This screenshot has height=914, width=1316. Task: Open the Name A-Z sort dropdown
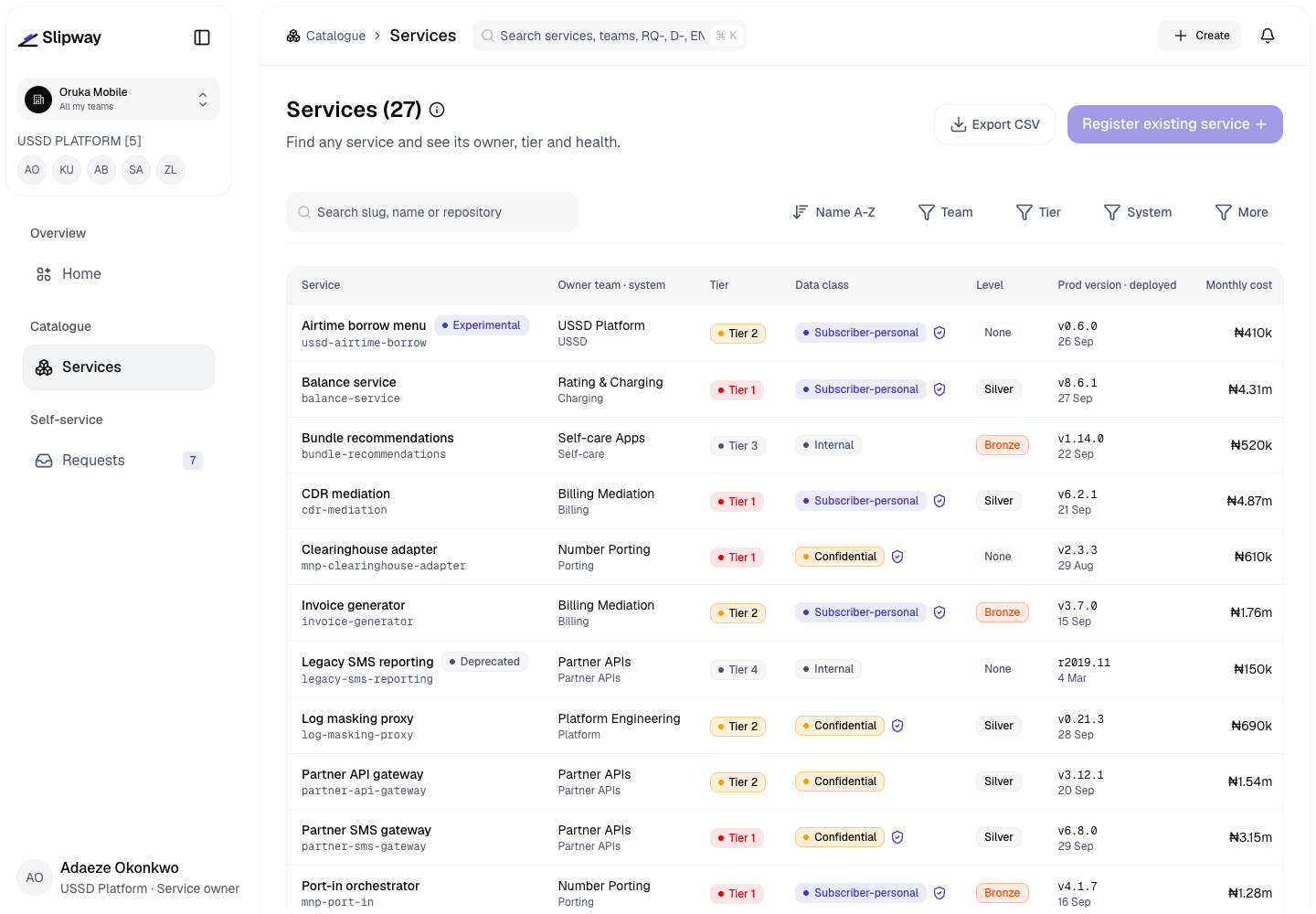(x=833, y=212)
